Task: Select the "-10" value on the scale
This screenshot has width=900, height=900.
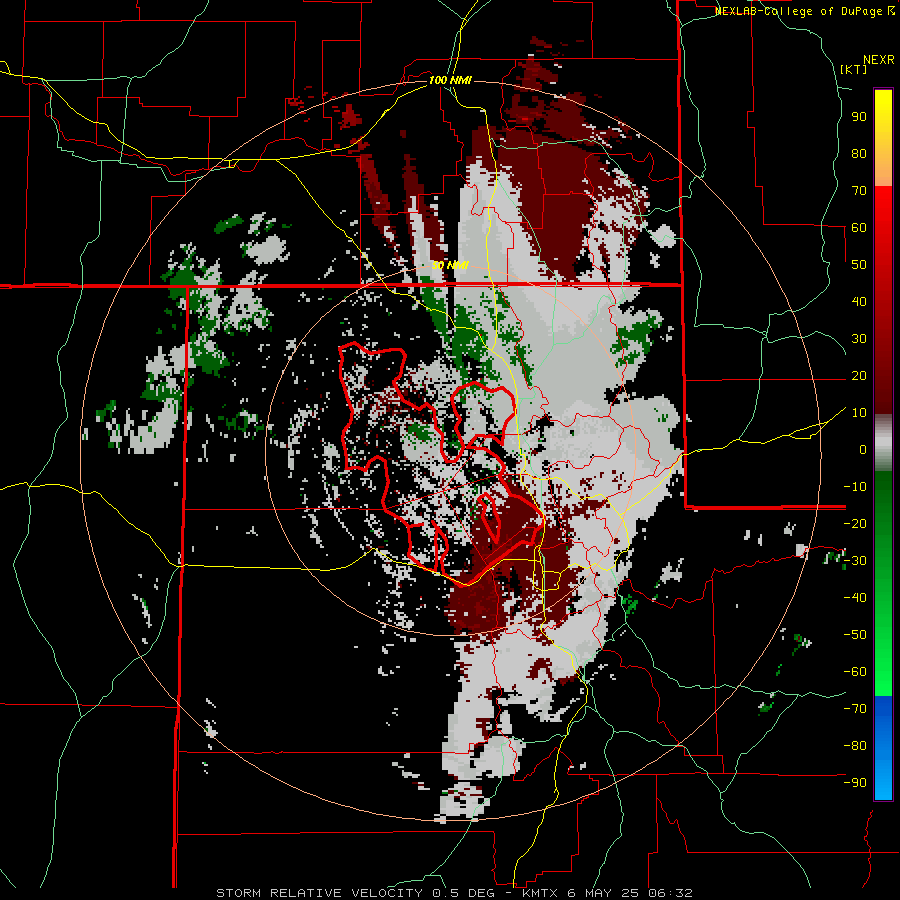Action: point(855,487)
